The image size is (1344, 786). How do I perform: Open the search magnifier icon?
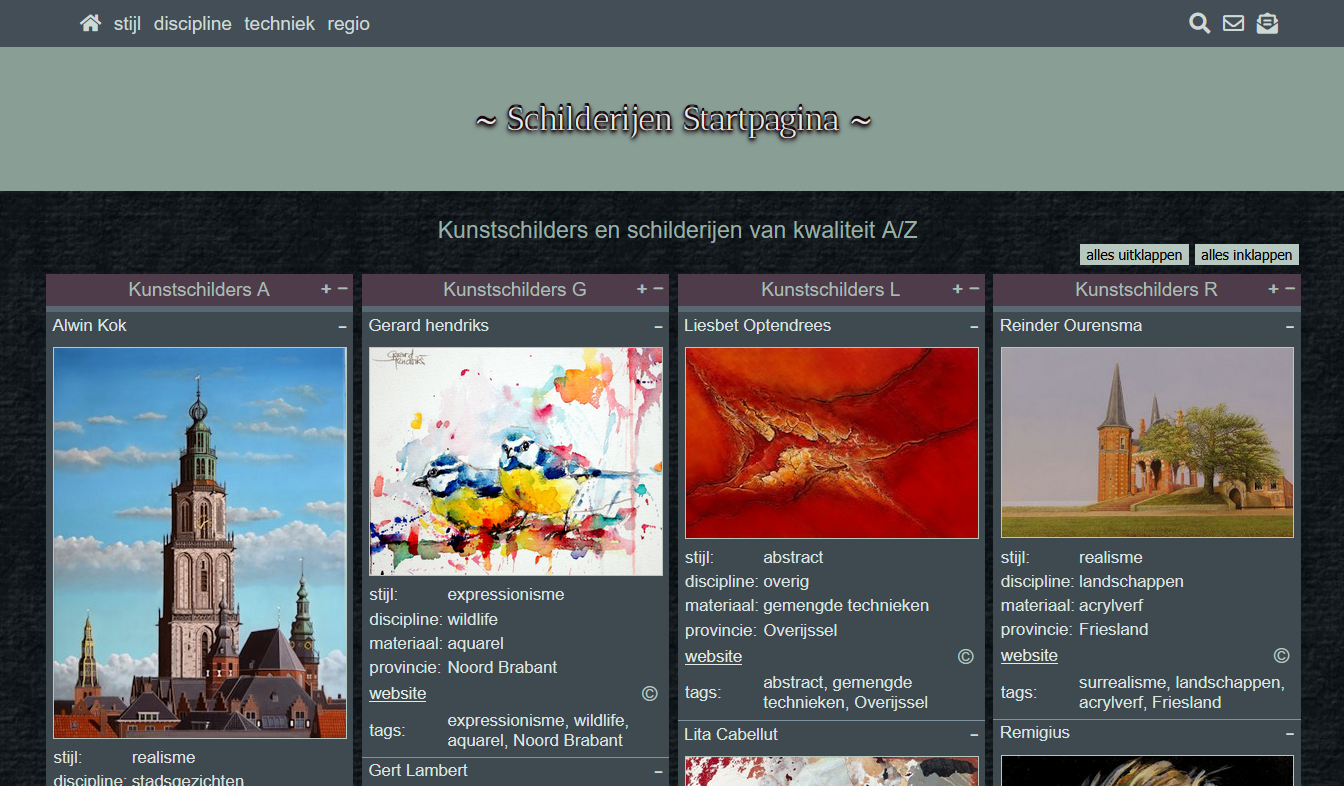tap(1199, 22)
